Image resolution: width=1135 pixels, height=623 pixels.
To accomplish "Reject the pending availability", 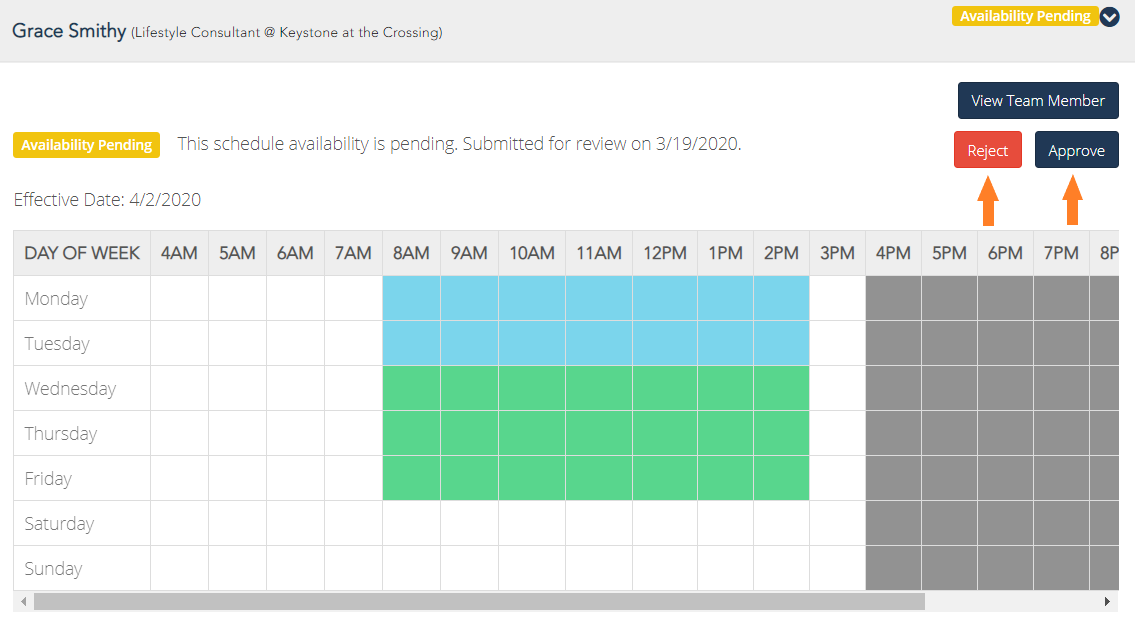I will tap(987, 150).
